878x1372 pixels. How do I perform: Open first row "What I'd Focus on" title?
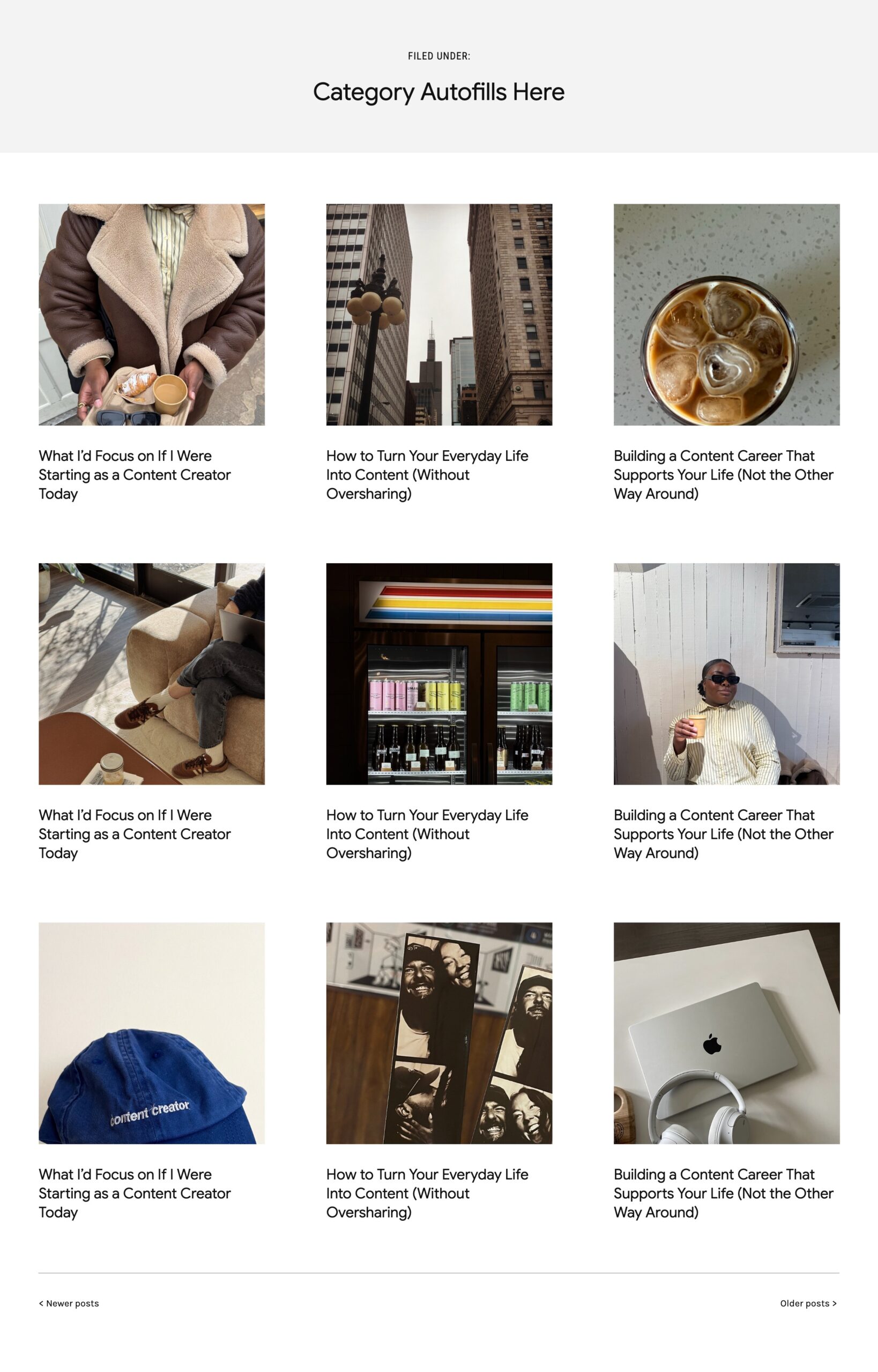coord(135,474)
